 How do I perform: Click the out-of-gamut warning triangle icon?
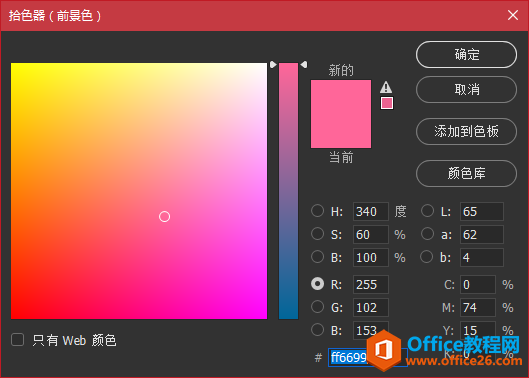pyautogui.click(x=386, y=87)
